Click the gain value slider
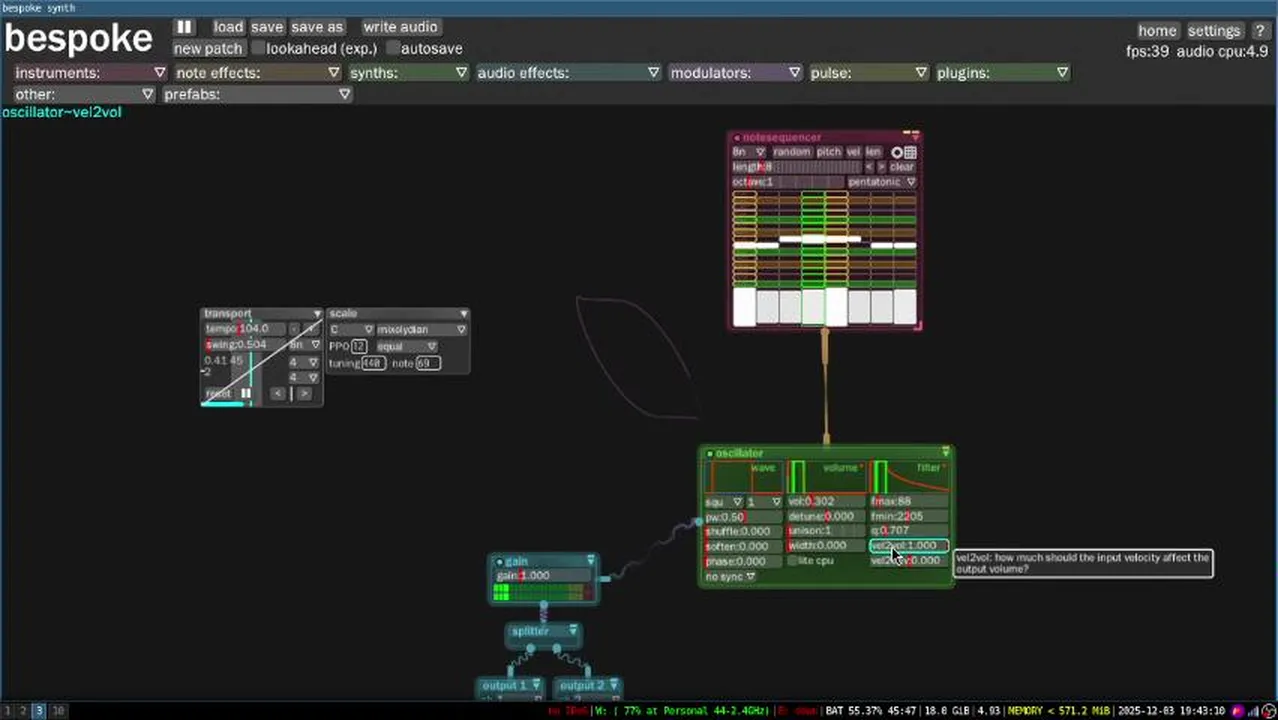Image resolution: width=1278 pixels, height=720 pixels. [x=544, y=576]
